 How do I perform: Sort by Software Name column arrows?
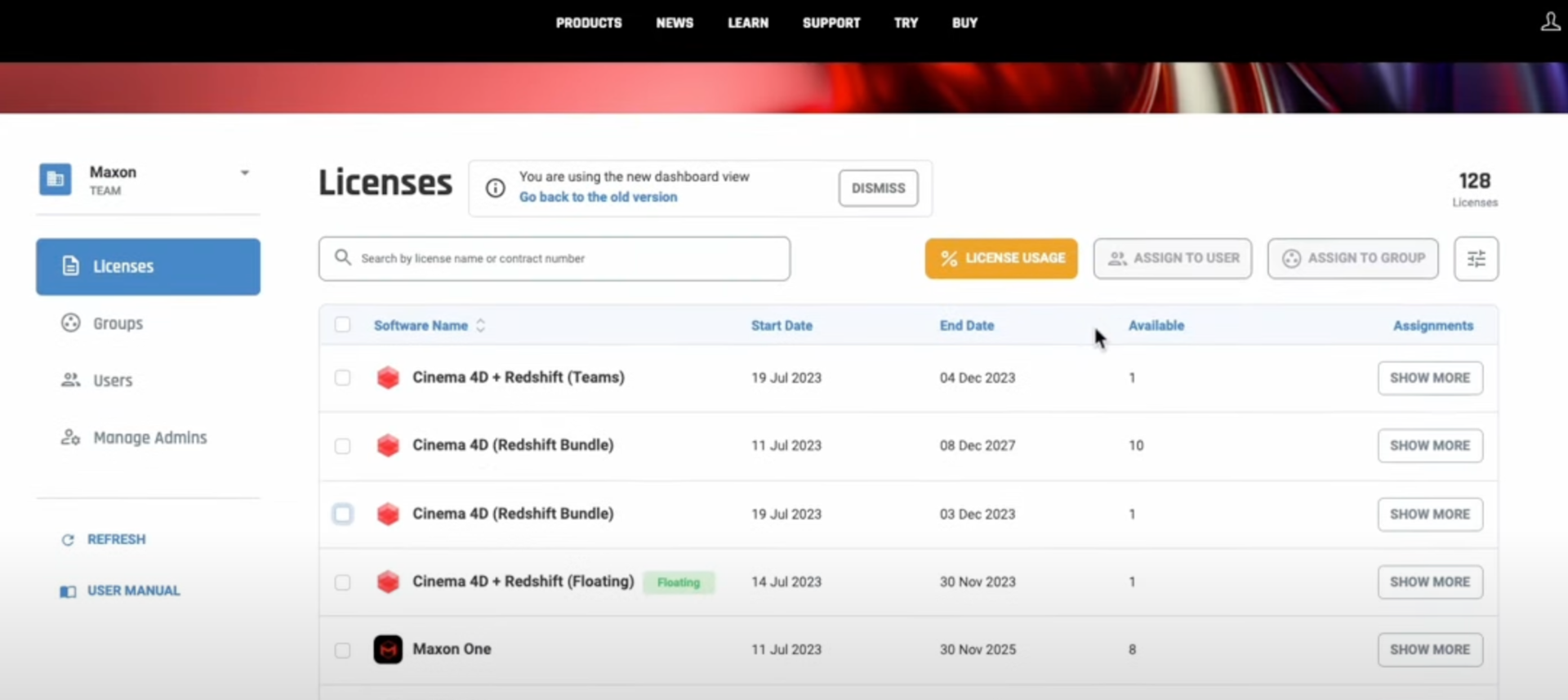(x=480, y=325)
